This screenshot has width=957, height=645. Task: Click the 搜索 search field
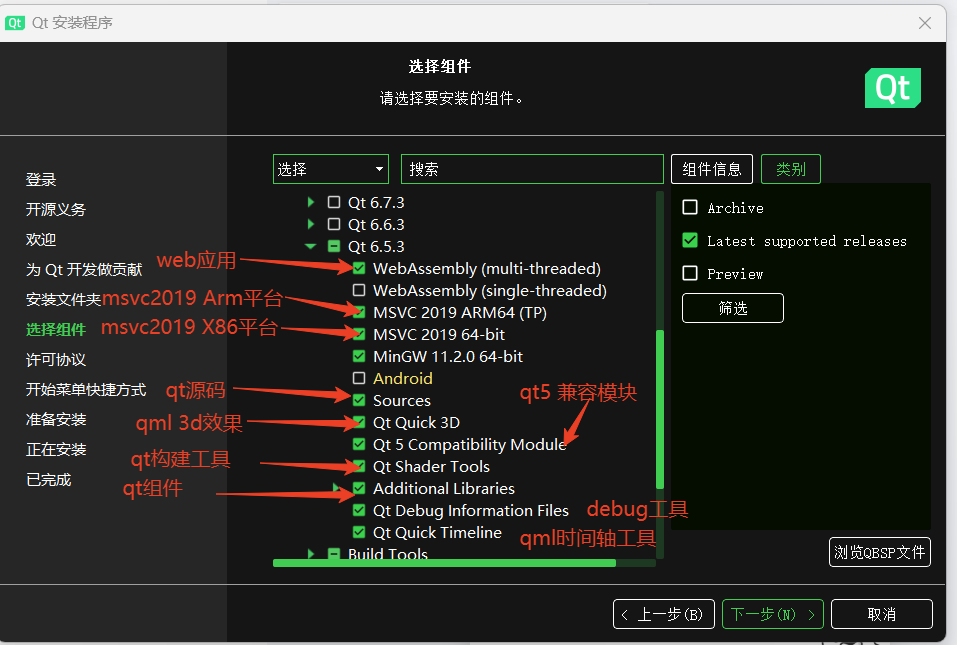(x=532, y=169)
